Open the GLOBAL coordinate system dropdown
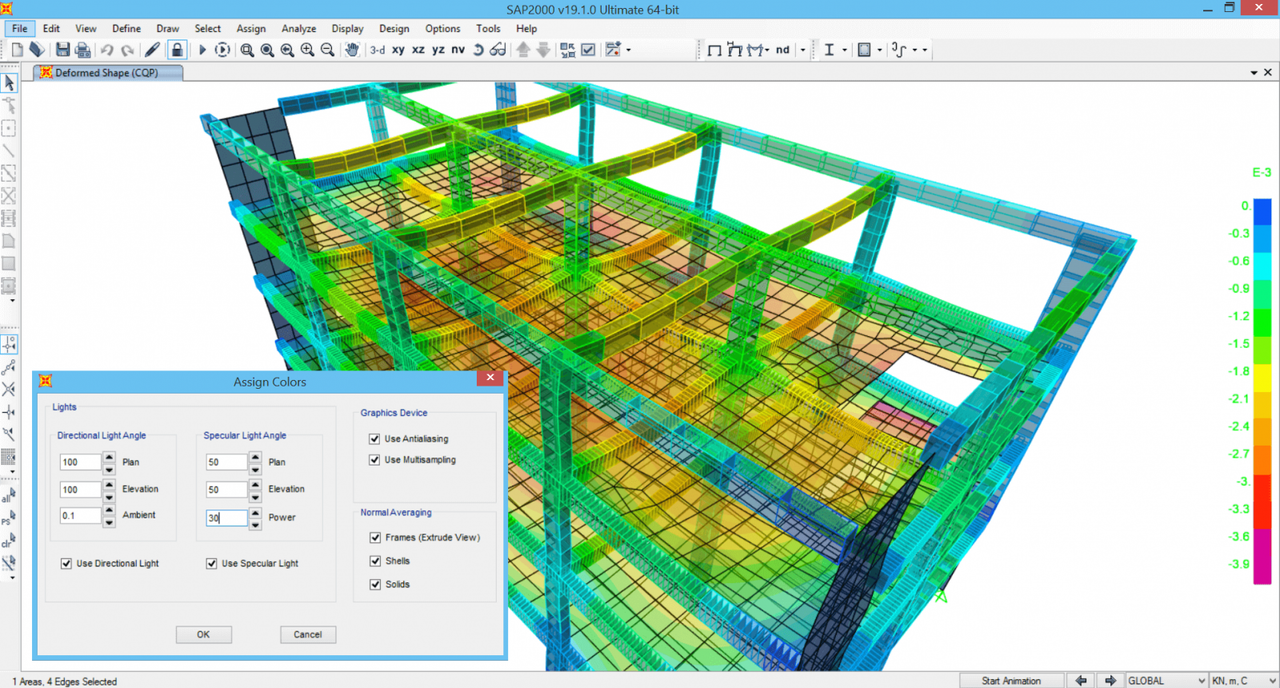The height and width of the screenshot is (688, 1280). [x=1166, y=680]
